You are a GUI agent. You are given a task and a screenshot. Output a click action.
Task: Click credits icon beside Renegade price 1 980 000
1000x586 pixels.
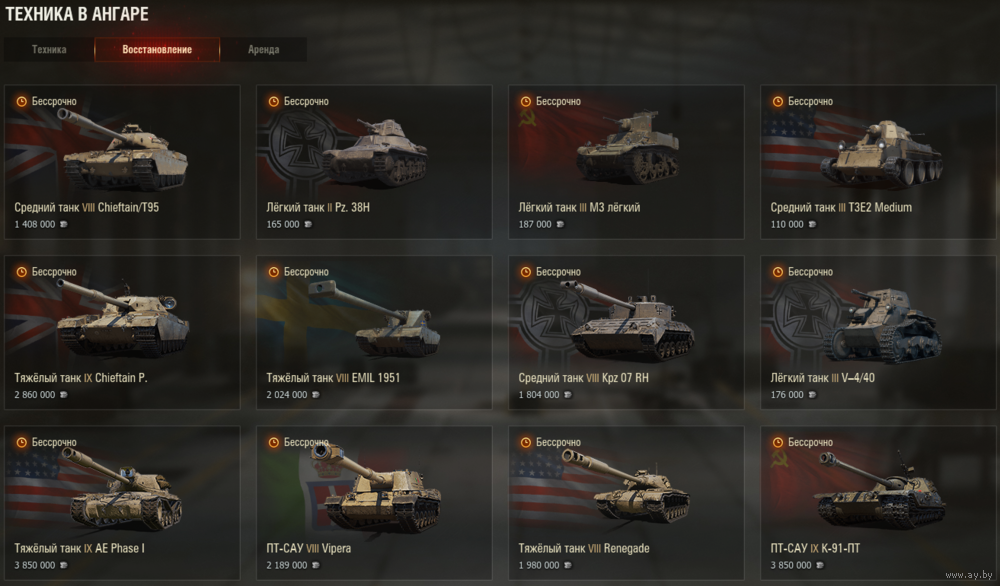click(567, 565)
